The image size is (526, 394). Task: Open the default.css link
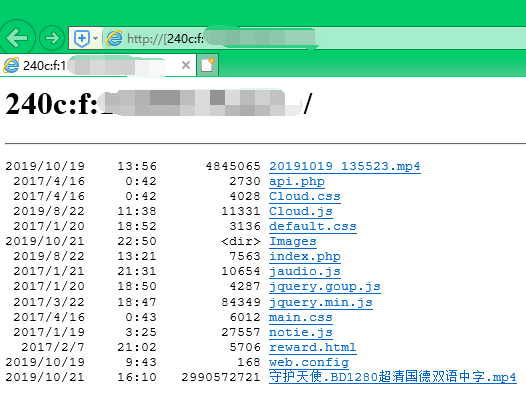tap(313, 226)
